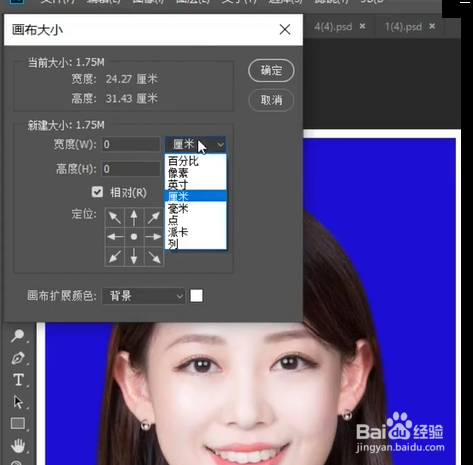This screenshot has height=465, width=473.
Task: Anchor canvas to bottom center arrow
Action: click(x=134, y=256)
